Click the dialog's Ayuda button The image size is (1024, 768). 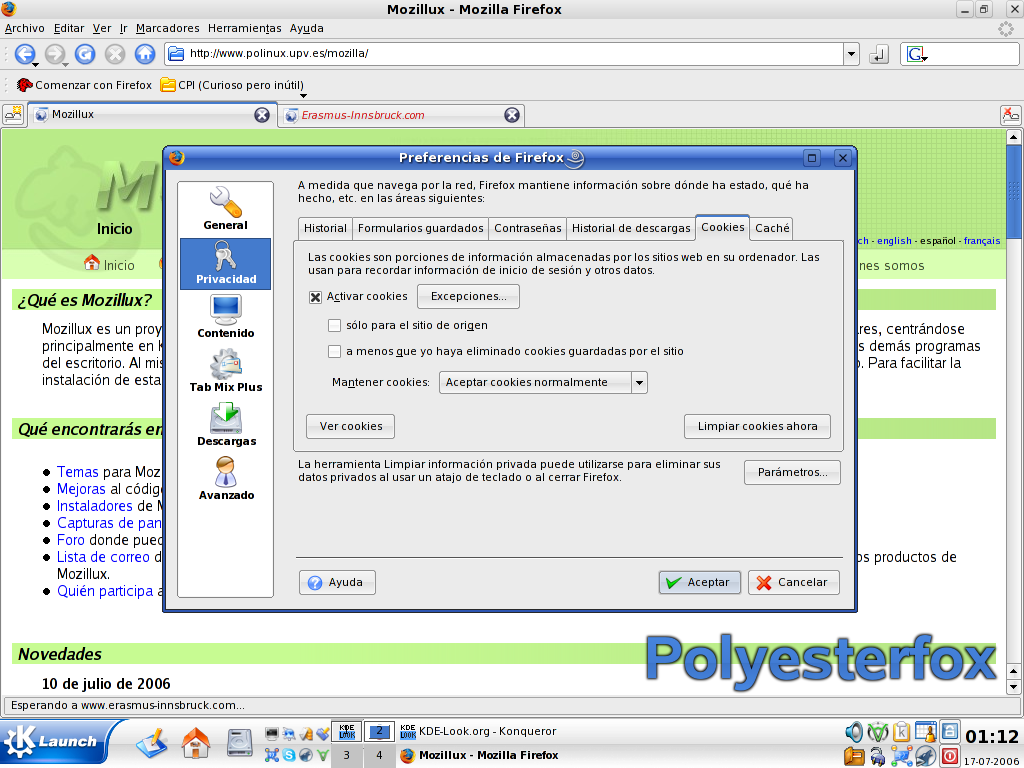tap(337, 583)
